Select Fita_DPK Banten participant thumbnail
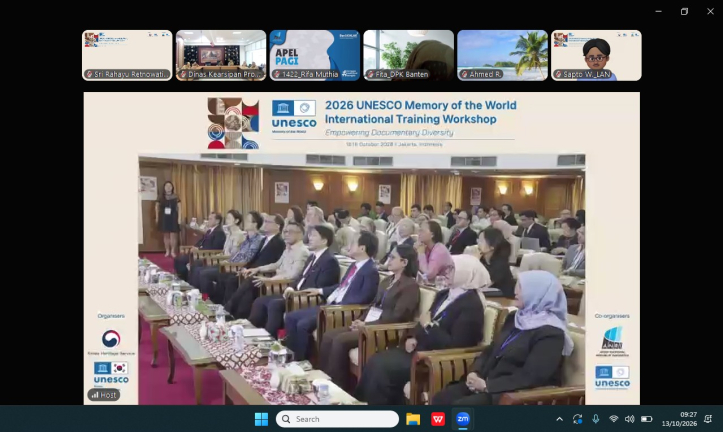Viewport: 723px width, 432px height. pos(409,55)
